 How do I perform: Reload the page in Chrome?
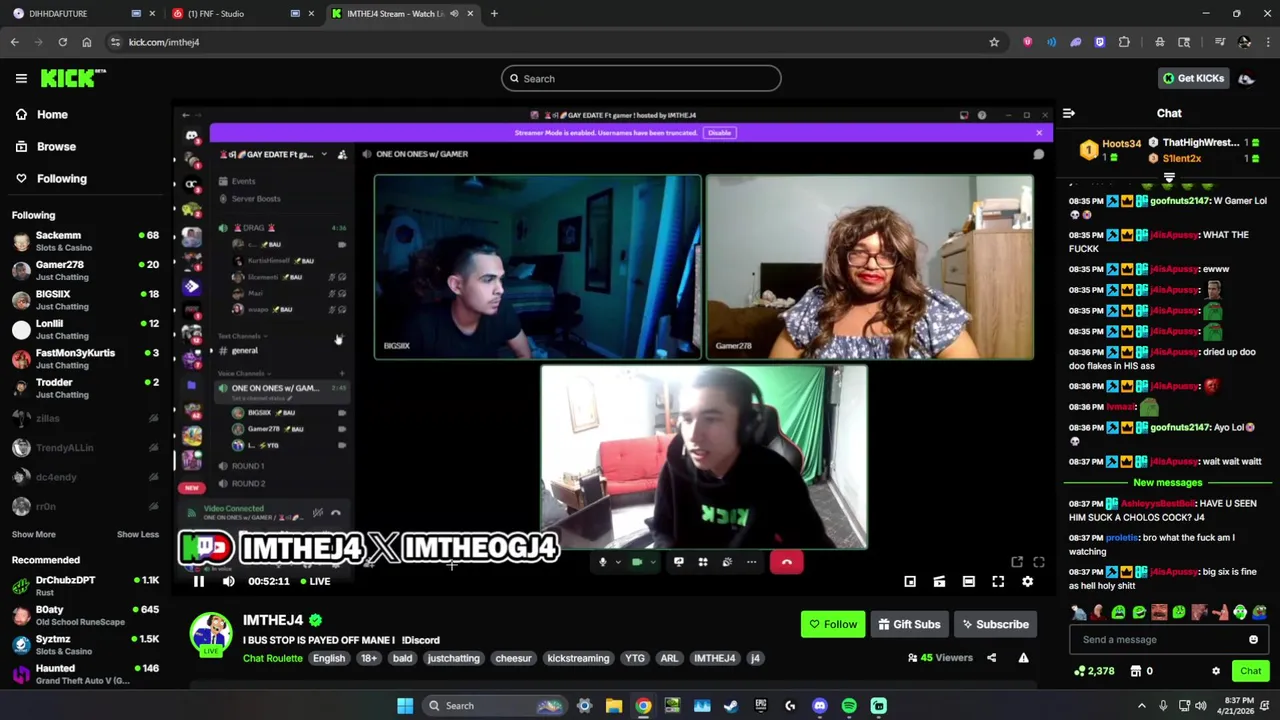tap(62, 42)
